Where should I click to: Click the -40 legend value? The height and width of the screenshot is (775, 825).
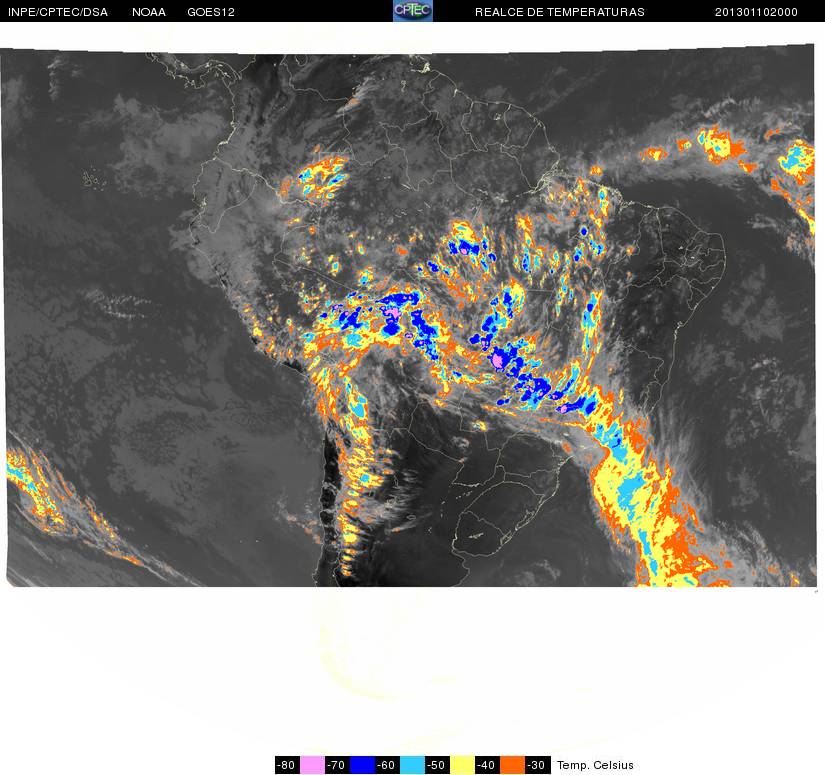488,765
